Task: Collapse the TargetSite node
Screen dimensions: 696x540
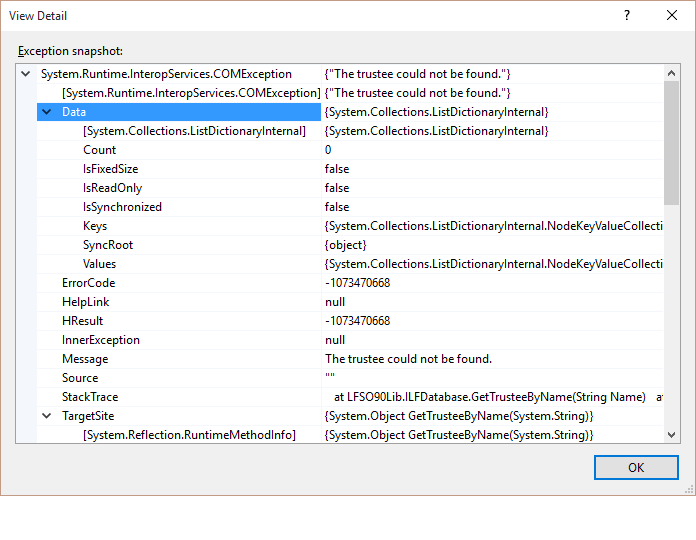Action: [x=47, y=416]
